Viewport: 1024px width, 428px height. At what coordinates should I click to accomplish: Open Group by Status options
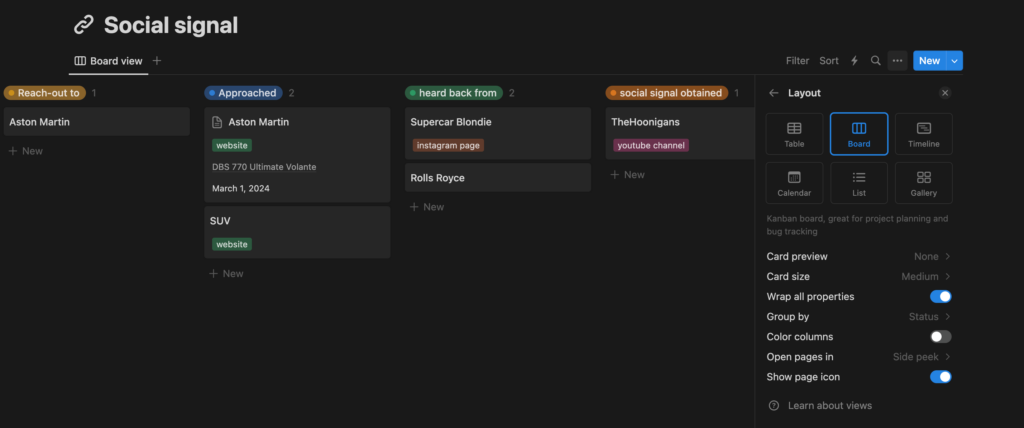(x=859, y=317)
